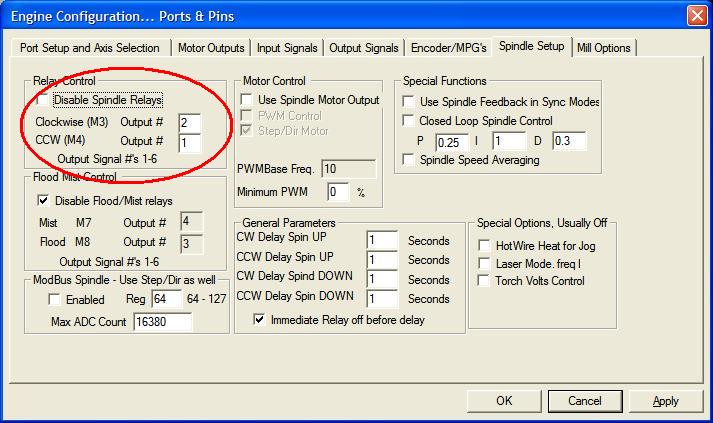The width and height of the screenshot is (713, 423).
Task: Edit CW Delay Spin UP seconds
Action: (x=382, y=240)
